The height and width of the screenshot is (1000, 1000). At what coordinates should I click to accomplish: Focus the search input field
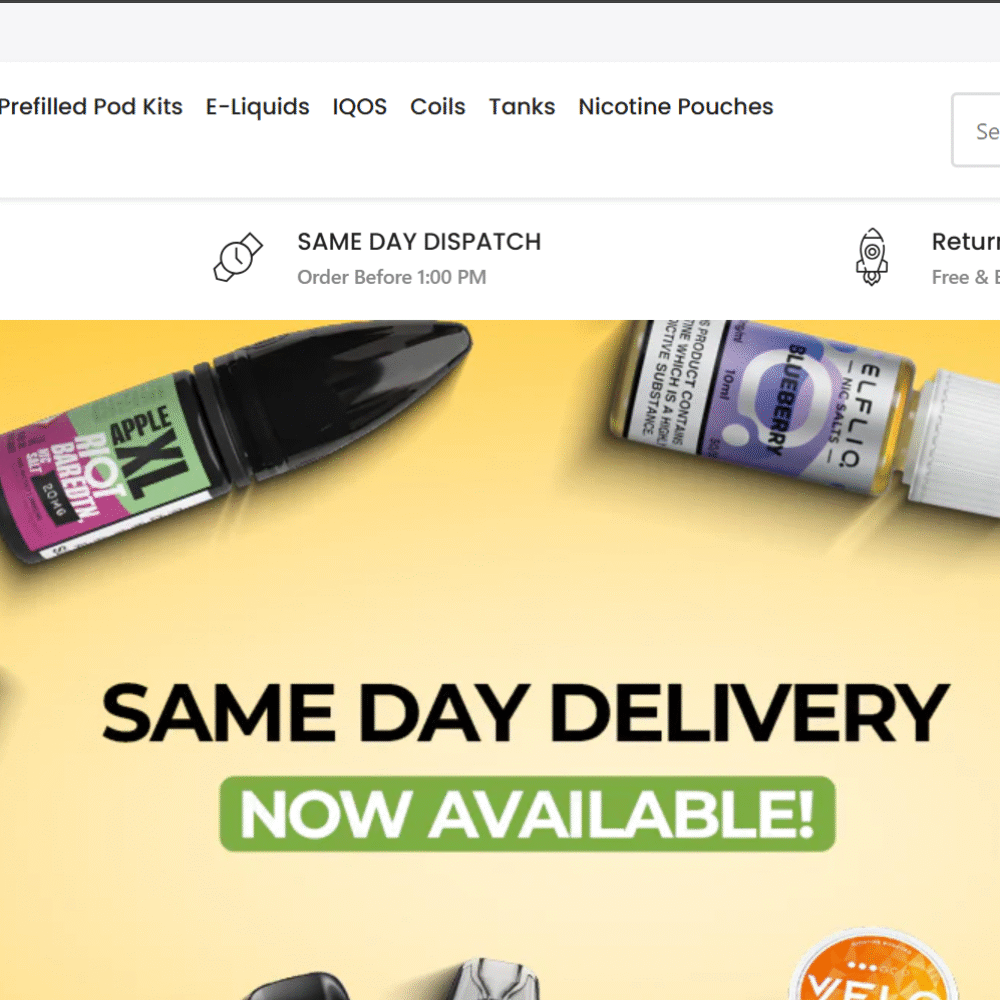[976, 131]
